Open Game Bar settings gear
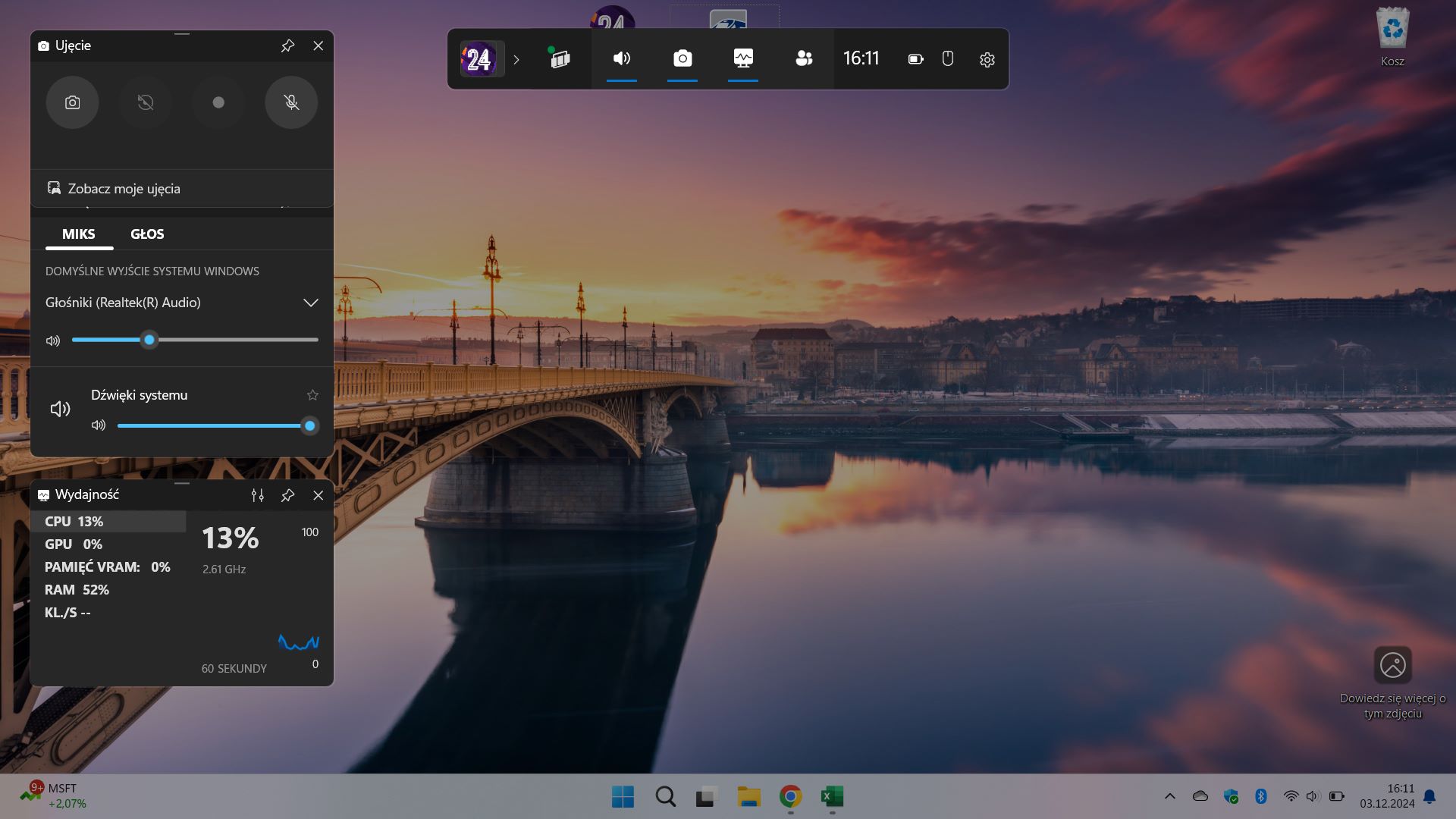 (987, 59)
